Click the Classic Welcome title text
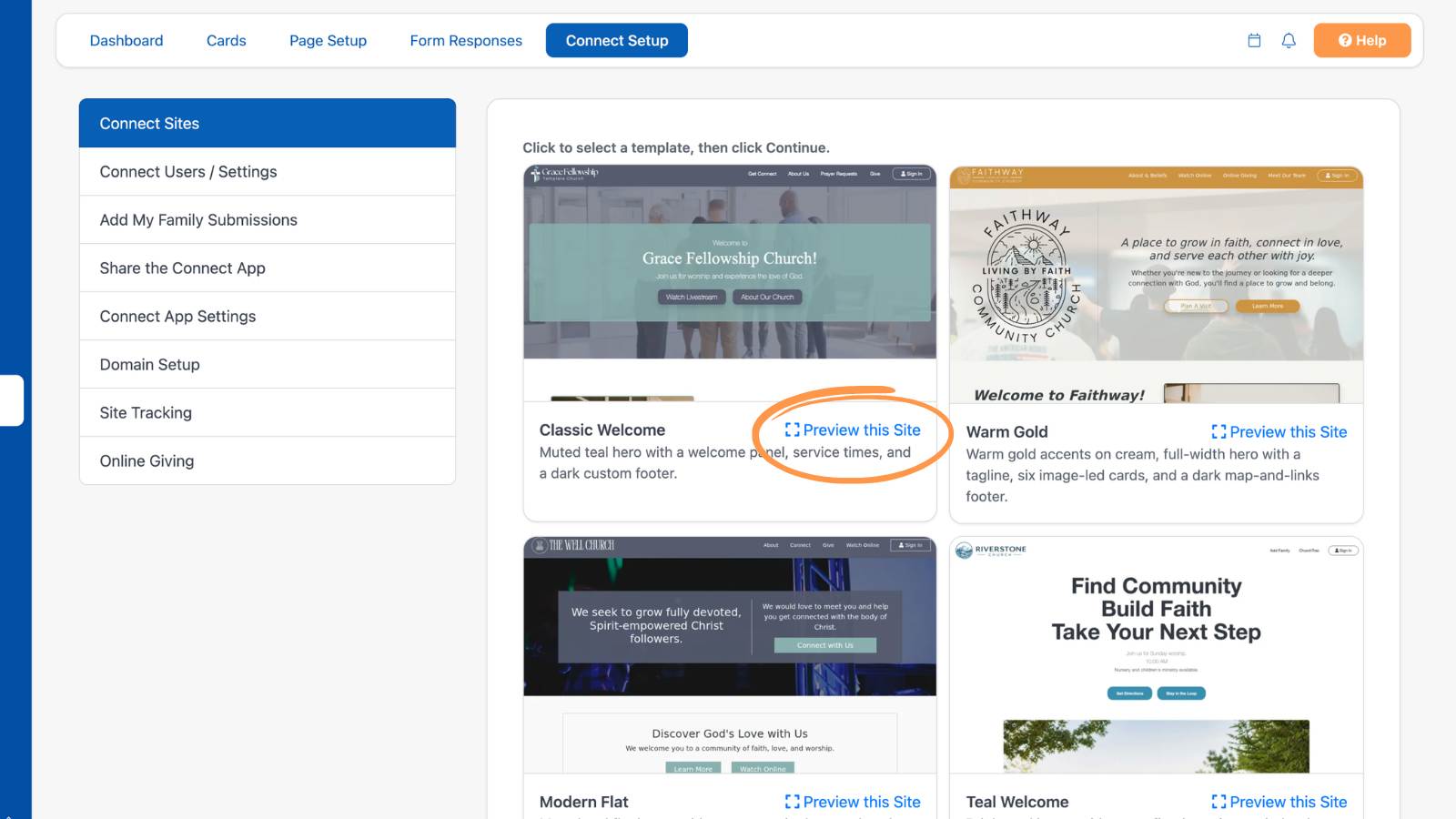The height and width of the screenshot is (819, 1456). pos(602,430)
